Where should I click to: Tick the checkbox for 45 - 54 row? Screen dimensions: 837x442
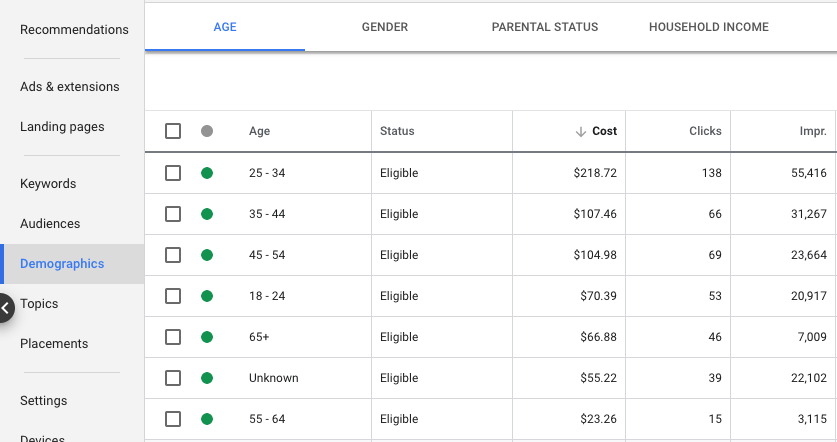(173, 255)
